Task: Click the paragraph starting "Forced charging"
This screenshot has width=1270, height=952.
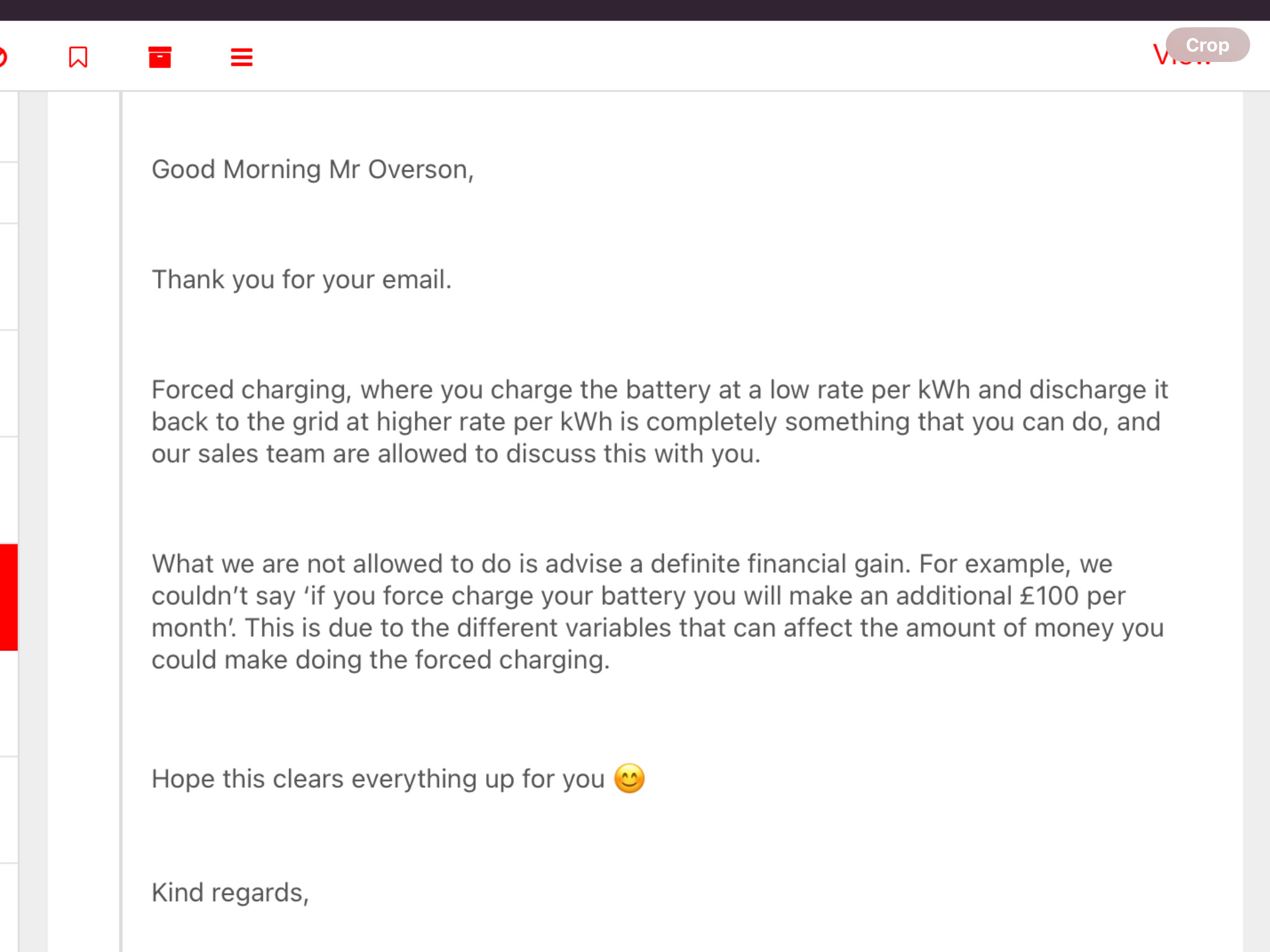Action: 657,421
